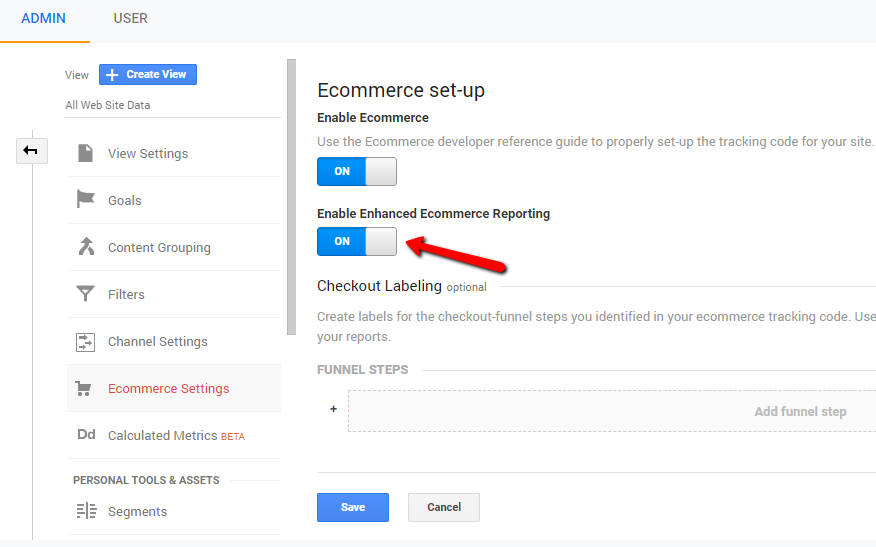The height and width of the screenshot is (547, 876).
Task: Click the Cancel button
Action: tap(444, 507)
